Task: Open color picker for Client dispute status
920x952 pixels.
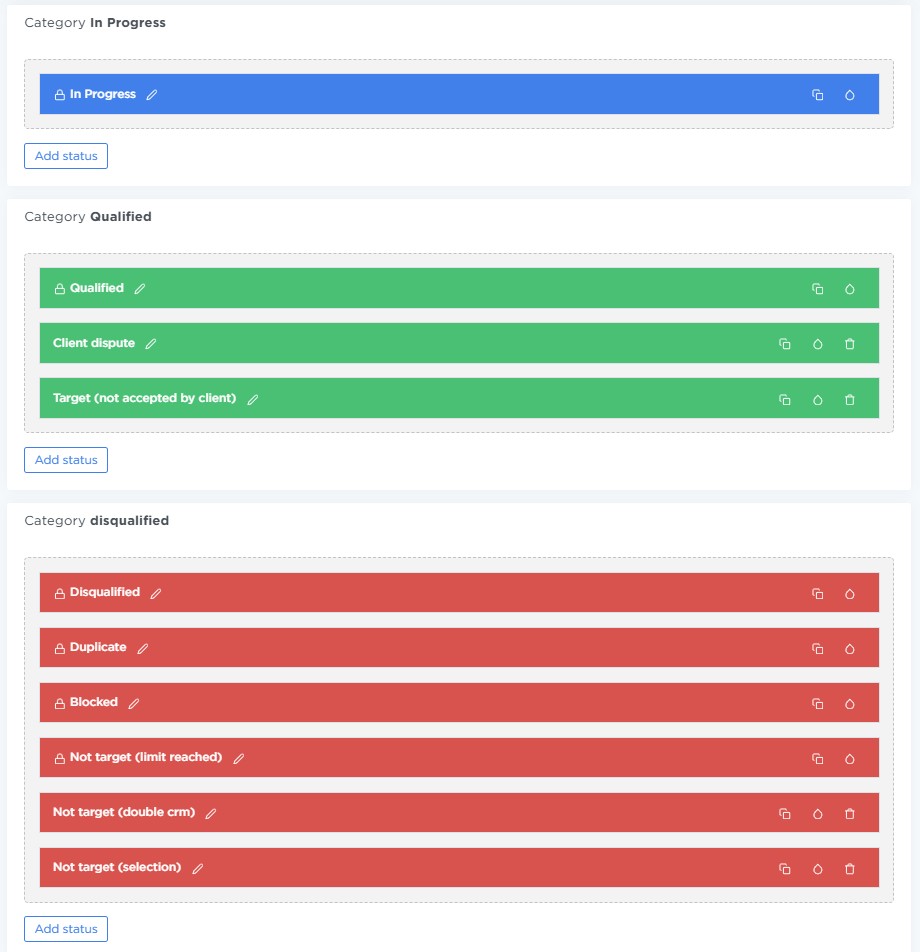Action: tap(817, 344)
